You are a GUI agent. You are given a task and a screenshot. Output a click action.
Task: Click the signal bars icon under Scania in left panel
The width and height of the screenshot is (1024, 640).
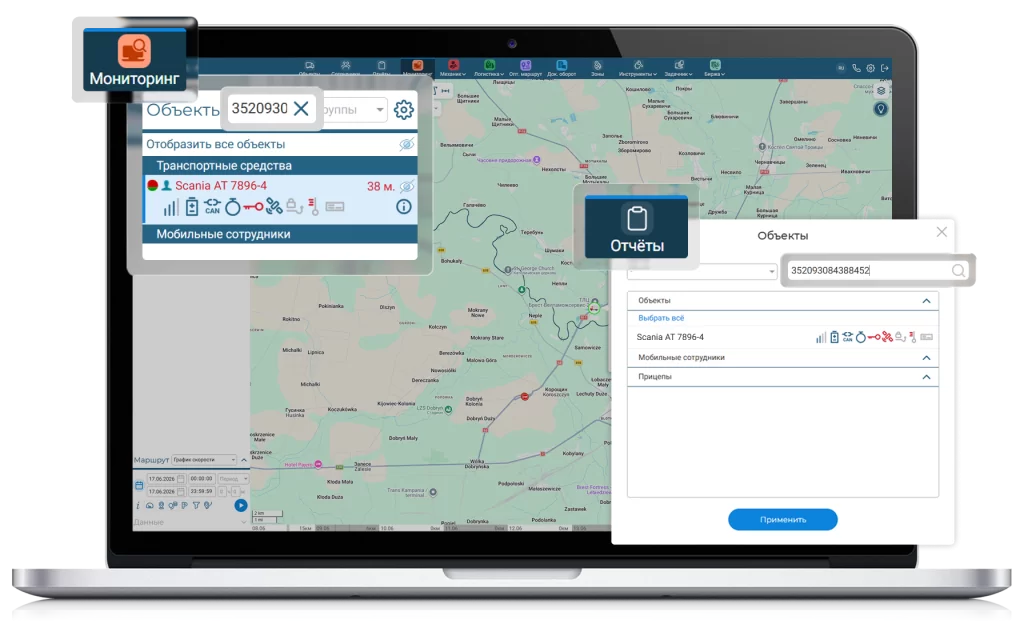coord(170,208)
